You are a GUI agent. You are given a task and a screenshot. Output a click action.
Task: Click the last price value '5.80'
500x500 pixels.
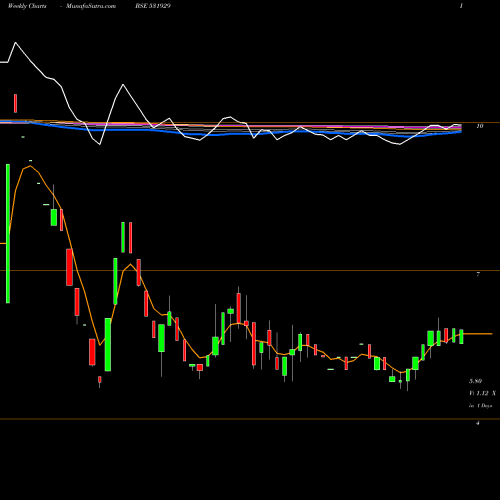[475, 381]
